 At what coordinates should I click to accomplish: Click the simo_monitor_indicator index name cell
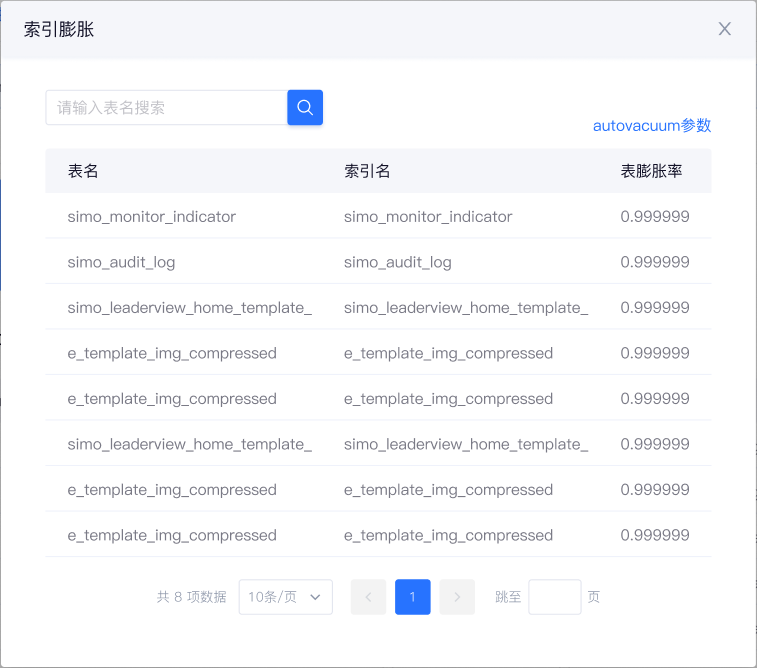(428, 216)
